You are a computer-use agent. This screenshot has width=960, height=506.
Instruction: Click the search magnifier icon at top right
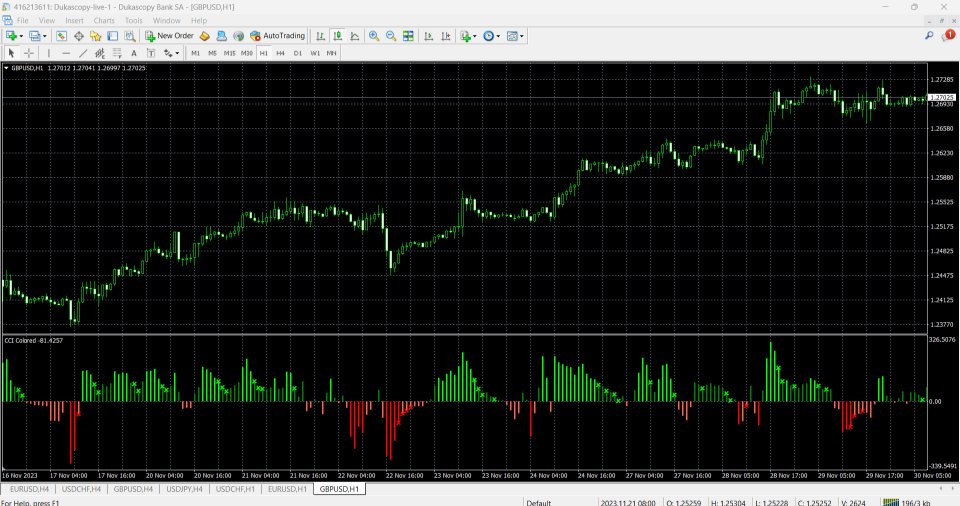(x=929, y=36)
